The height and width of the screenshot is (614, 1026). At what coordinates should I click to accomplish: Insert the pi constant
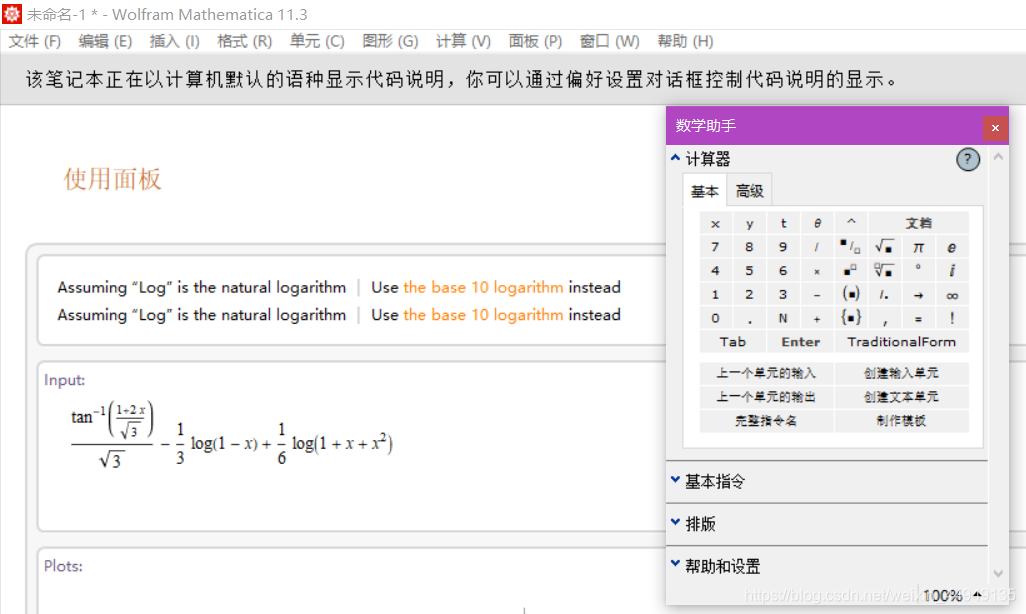tap(918, 247)
